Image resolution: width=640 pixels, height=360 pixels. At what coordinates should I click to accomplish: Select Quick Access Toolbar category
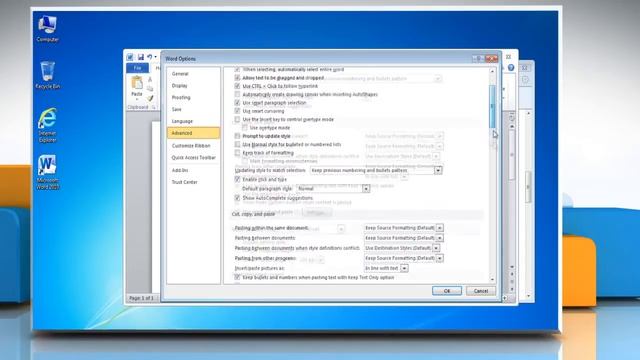pyautogui.click(x=193, y=158)
